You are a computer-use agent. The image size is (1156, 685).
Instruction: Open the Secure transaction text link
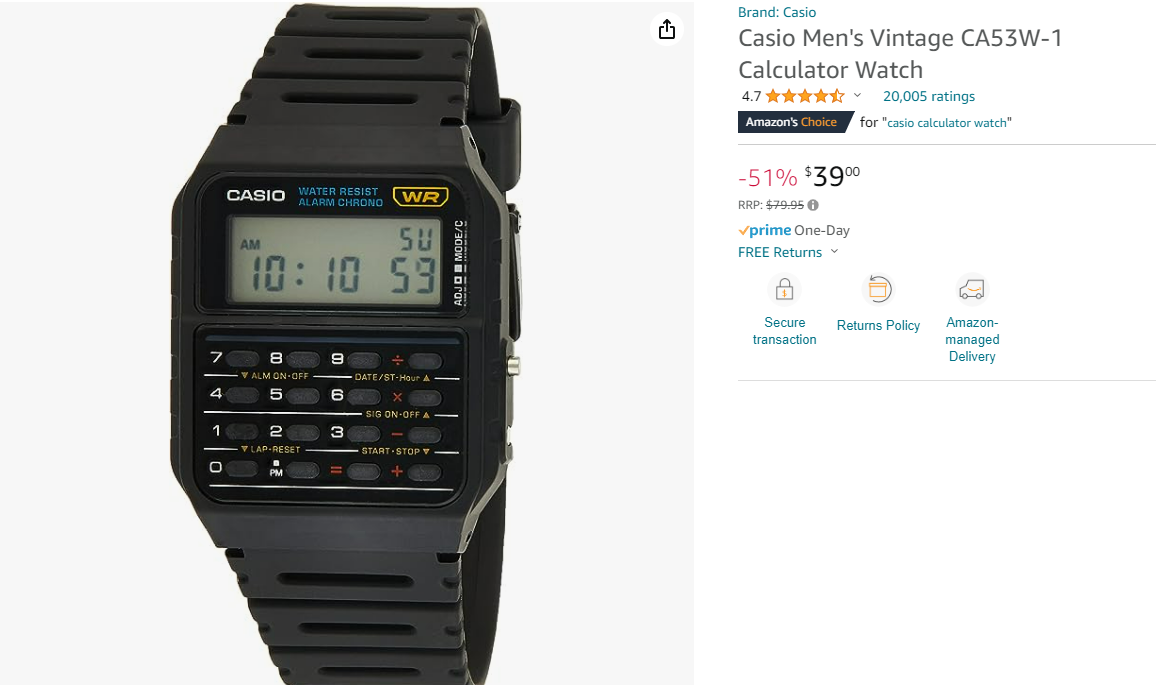tap(784, 331)
